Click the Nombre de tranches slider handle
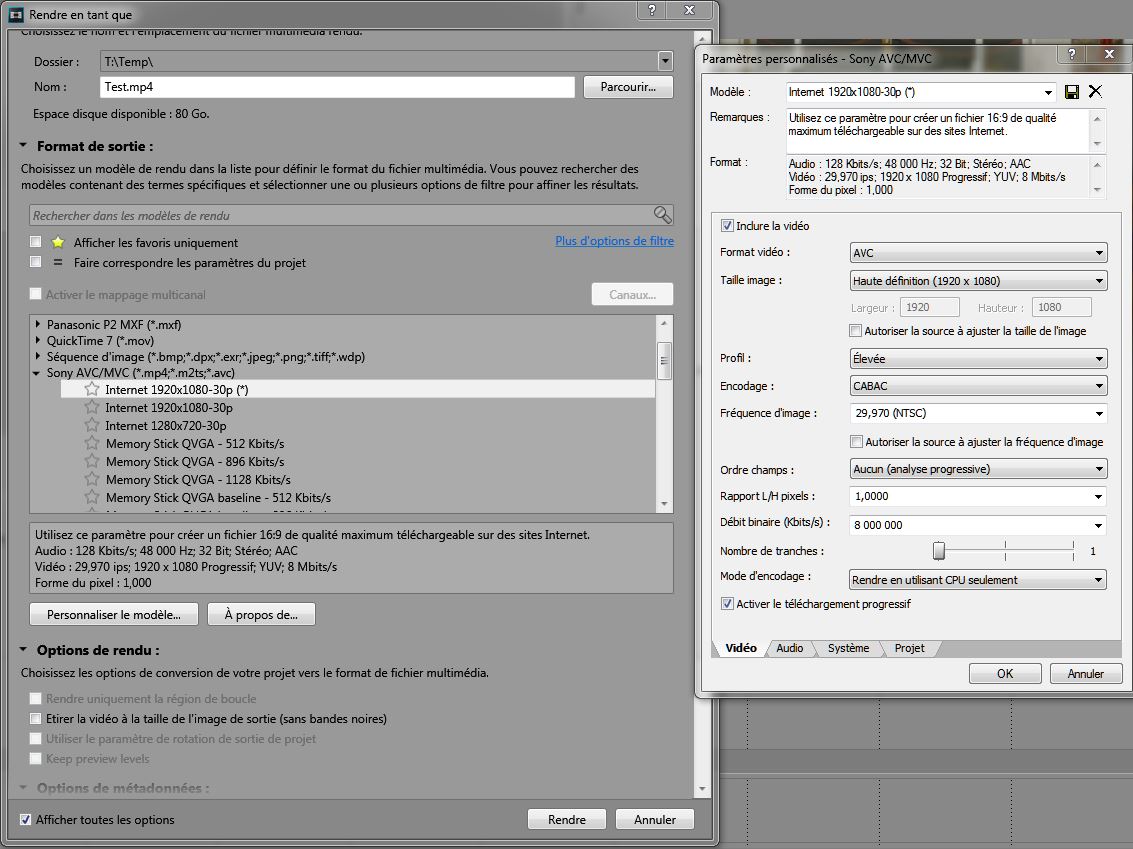1133x849 pixels. 939,551
